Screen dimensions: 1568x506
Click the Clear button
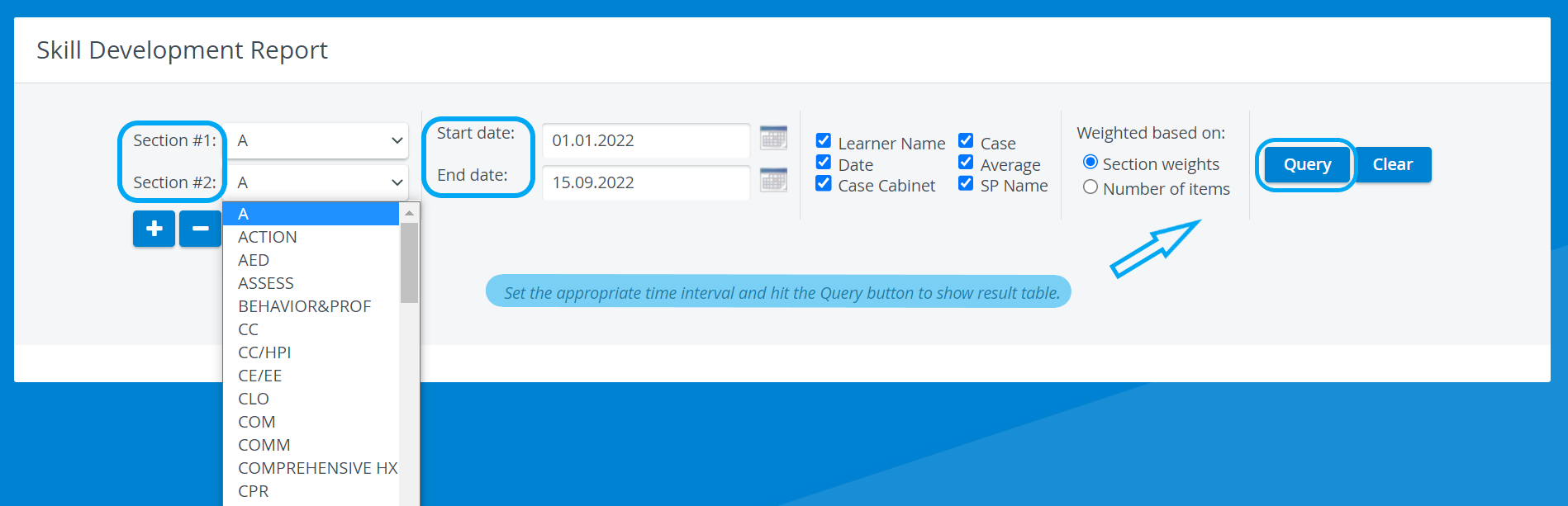(x=1393, y=164)
